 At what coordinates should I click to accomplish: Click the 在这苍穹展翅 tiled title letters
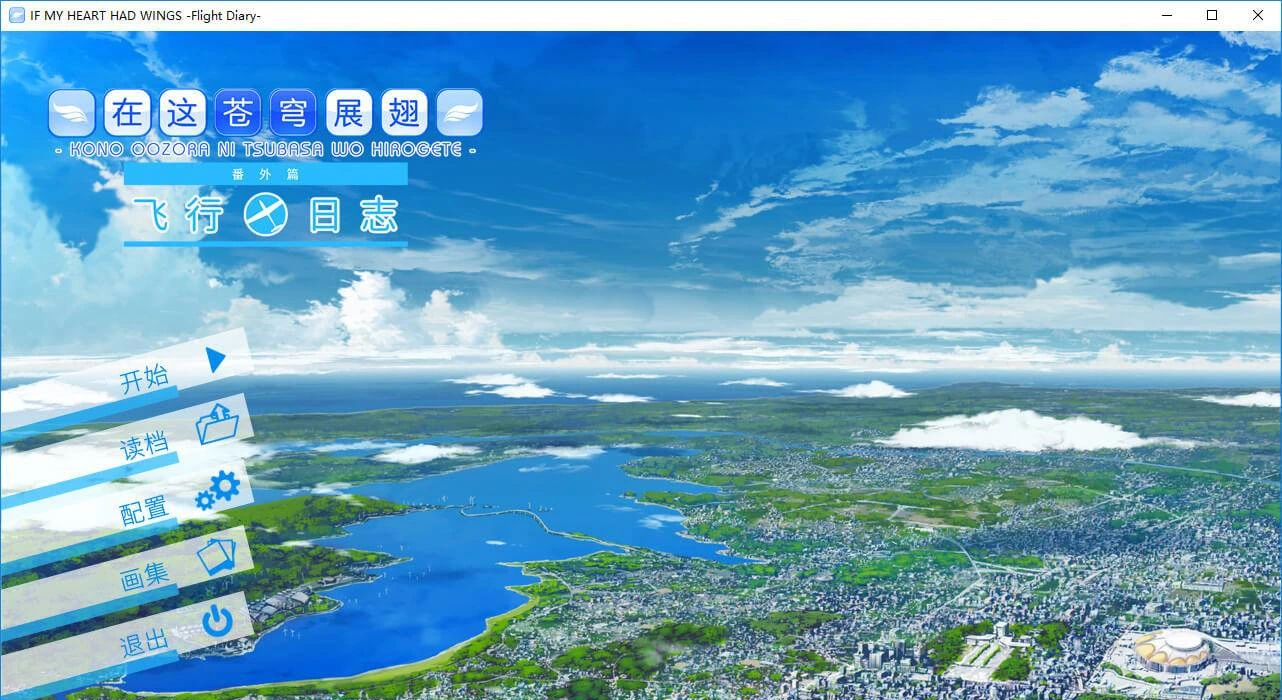pos(265,112)
